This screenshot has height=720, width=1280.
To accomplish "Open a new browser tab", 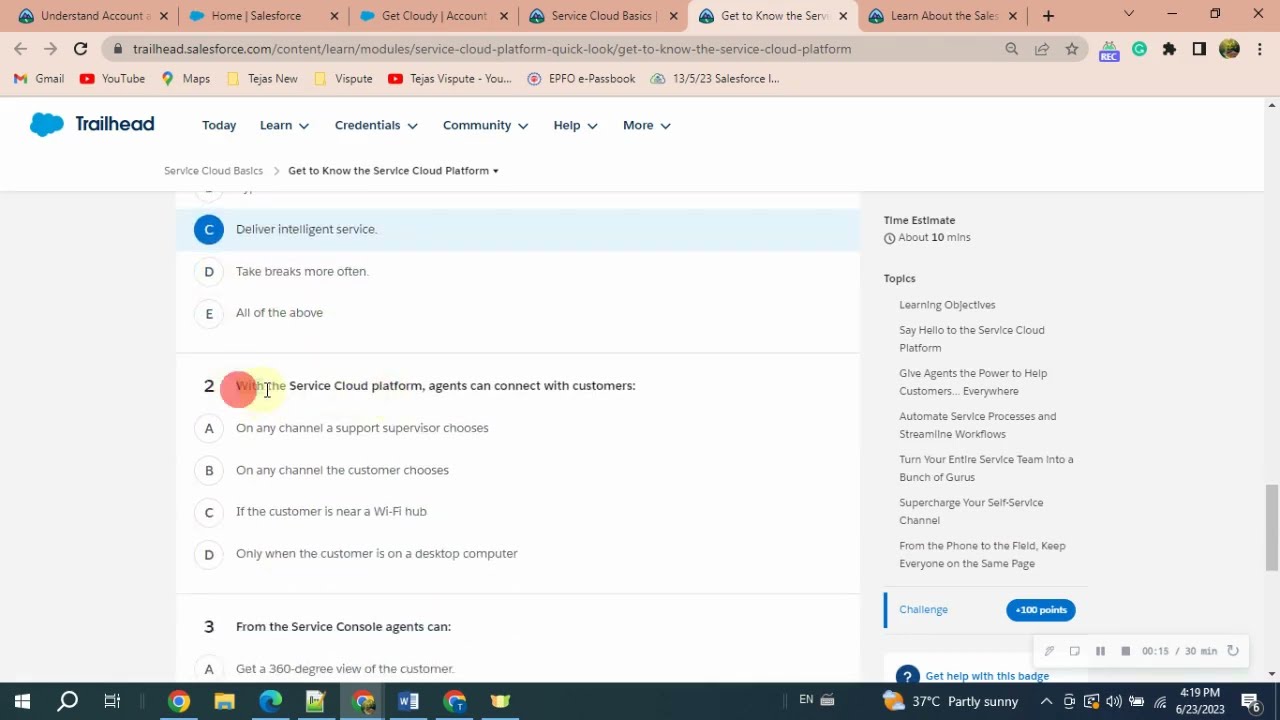I will click(x=1048, y=16).
